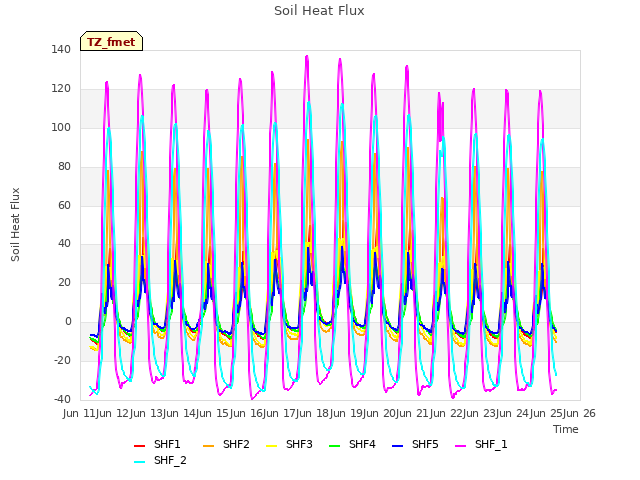Click the TZ_fmet annotation label
This screenshot has width=640, height=480.
[111, 42]
